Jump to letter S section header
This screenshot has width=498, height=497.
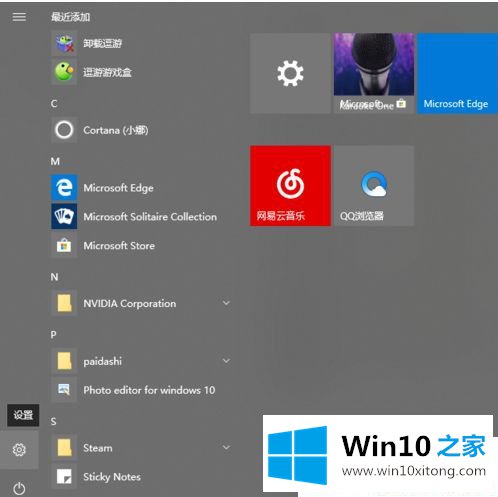(53, 422)
